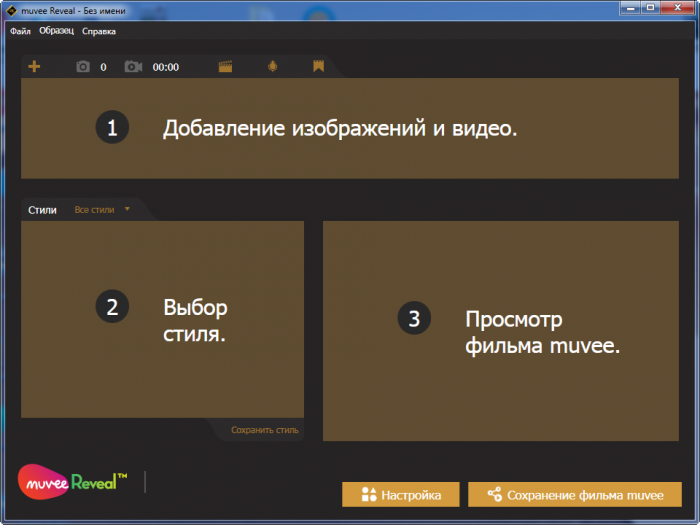Viewport: 700px width, 525px height.
Task: Click the muvee Reveal logo
Action: (x=72, y=482)
